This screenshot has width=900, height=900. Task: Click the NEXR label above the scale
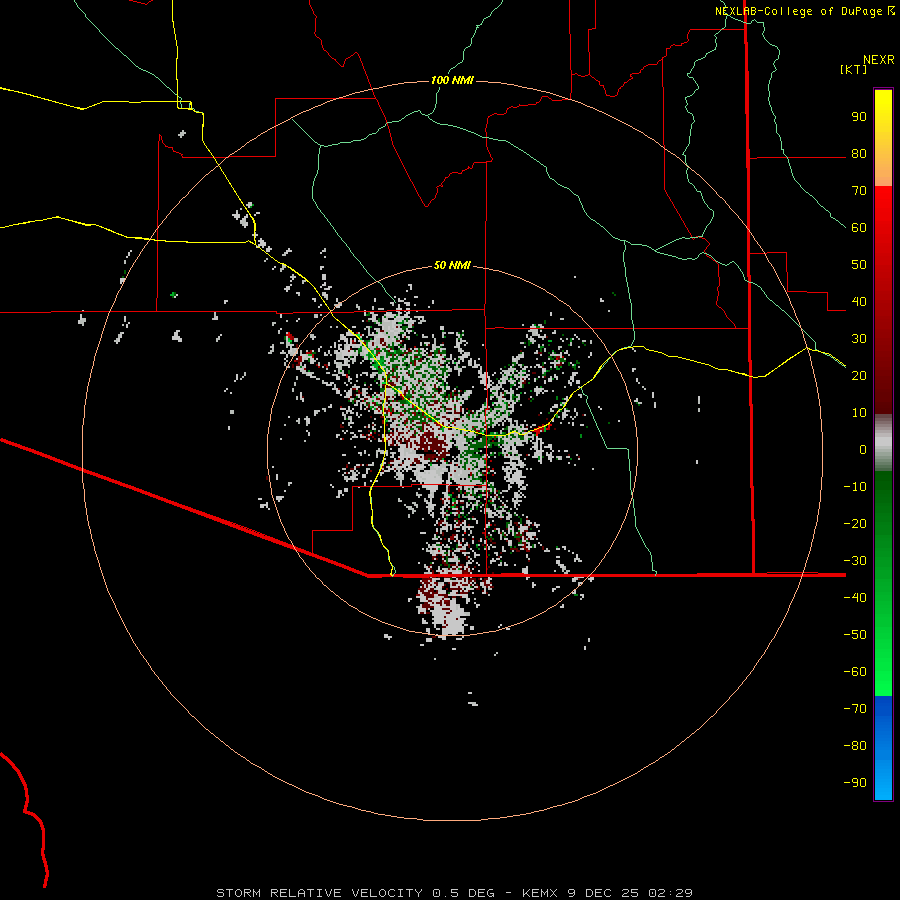(878, 60)
